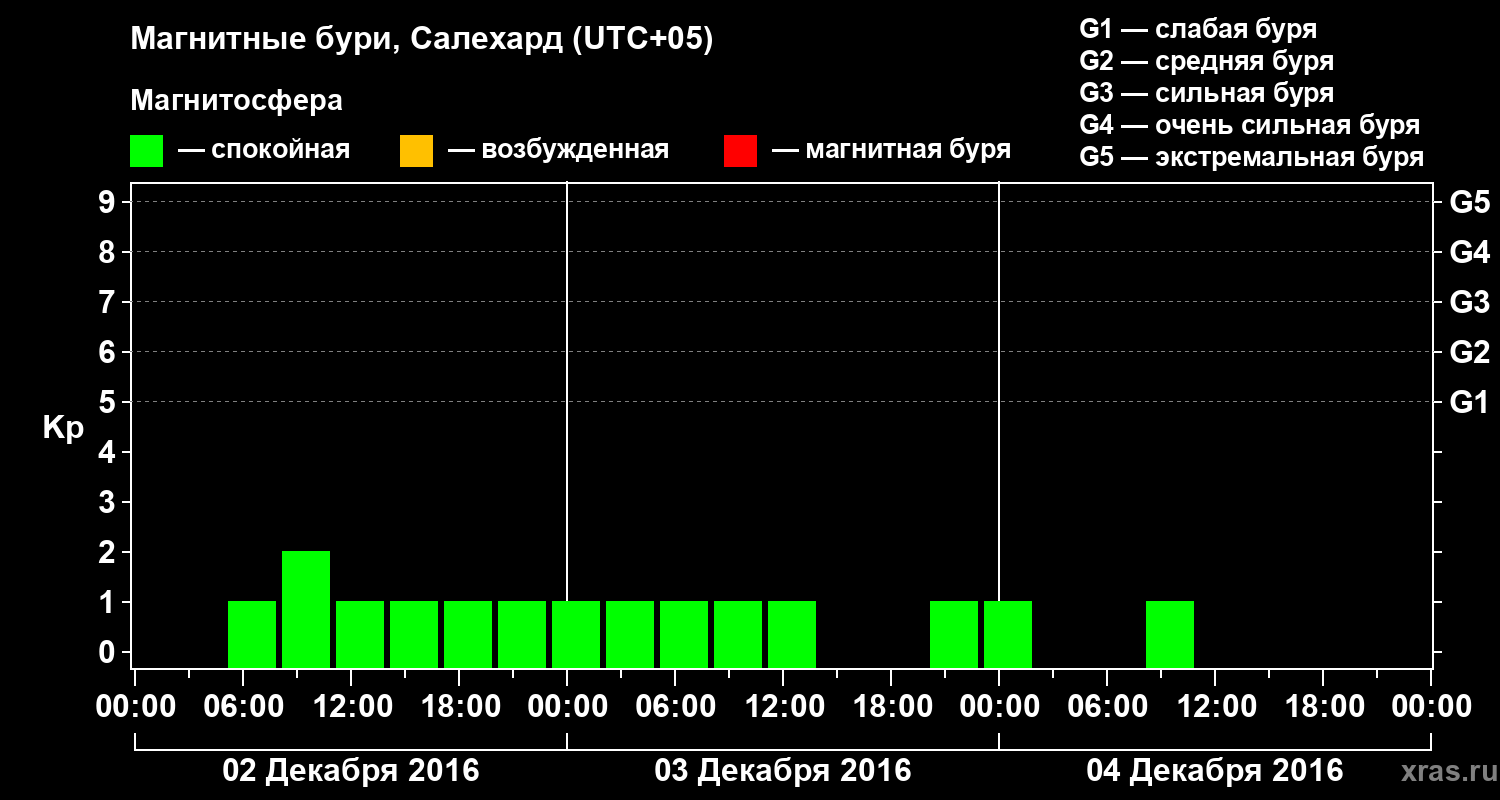Click the 00:00 label at the chart's left edge
The height and width of the screenshot is (800, 1500).
[x=135, y=706]
